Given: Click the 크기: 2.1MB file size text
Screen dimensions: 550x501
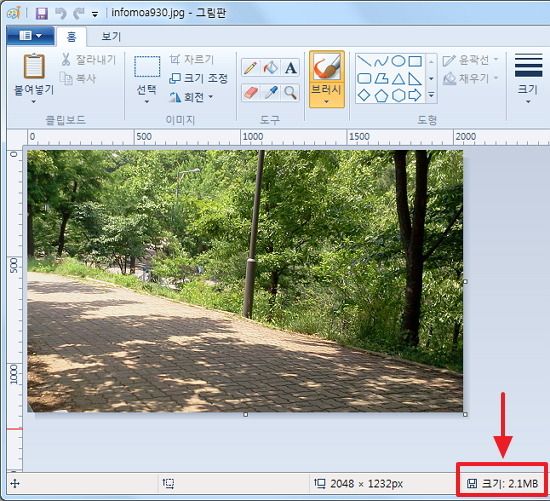Looking at the screenshot, I should (510, 484).
